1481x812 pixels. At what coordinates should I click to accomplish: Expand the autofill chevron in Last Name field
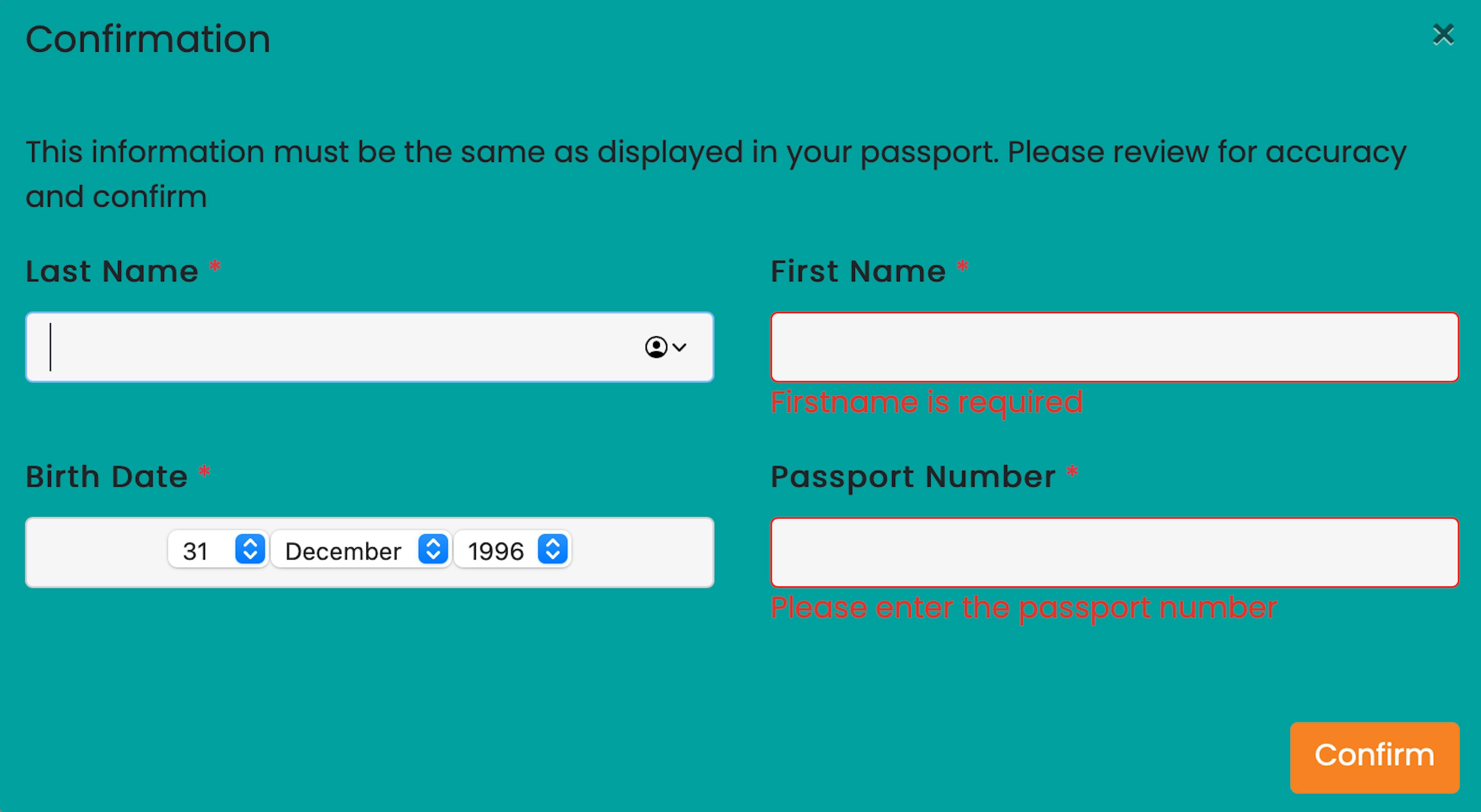(680, 347)
